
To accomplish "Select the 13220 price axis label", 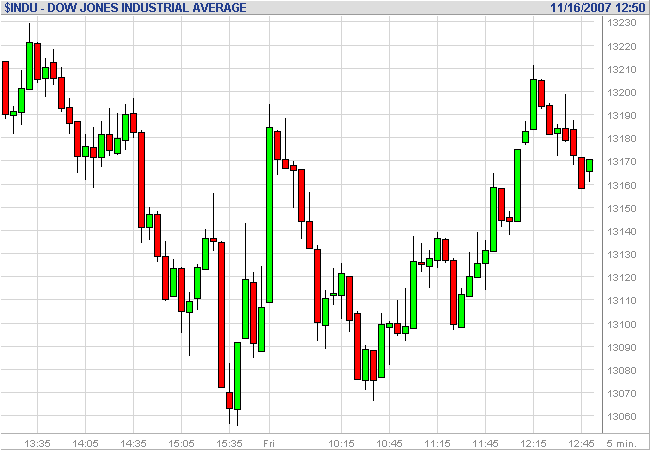I will pos(621,46).
